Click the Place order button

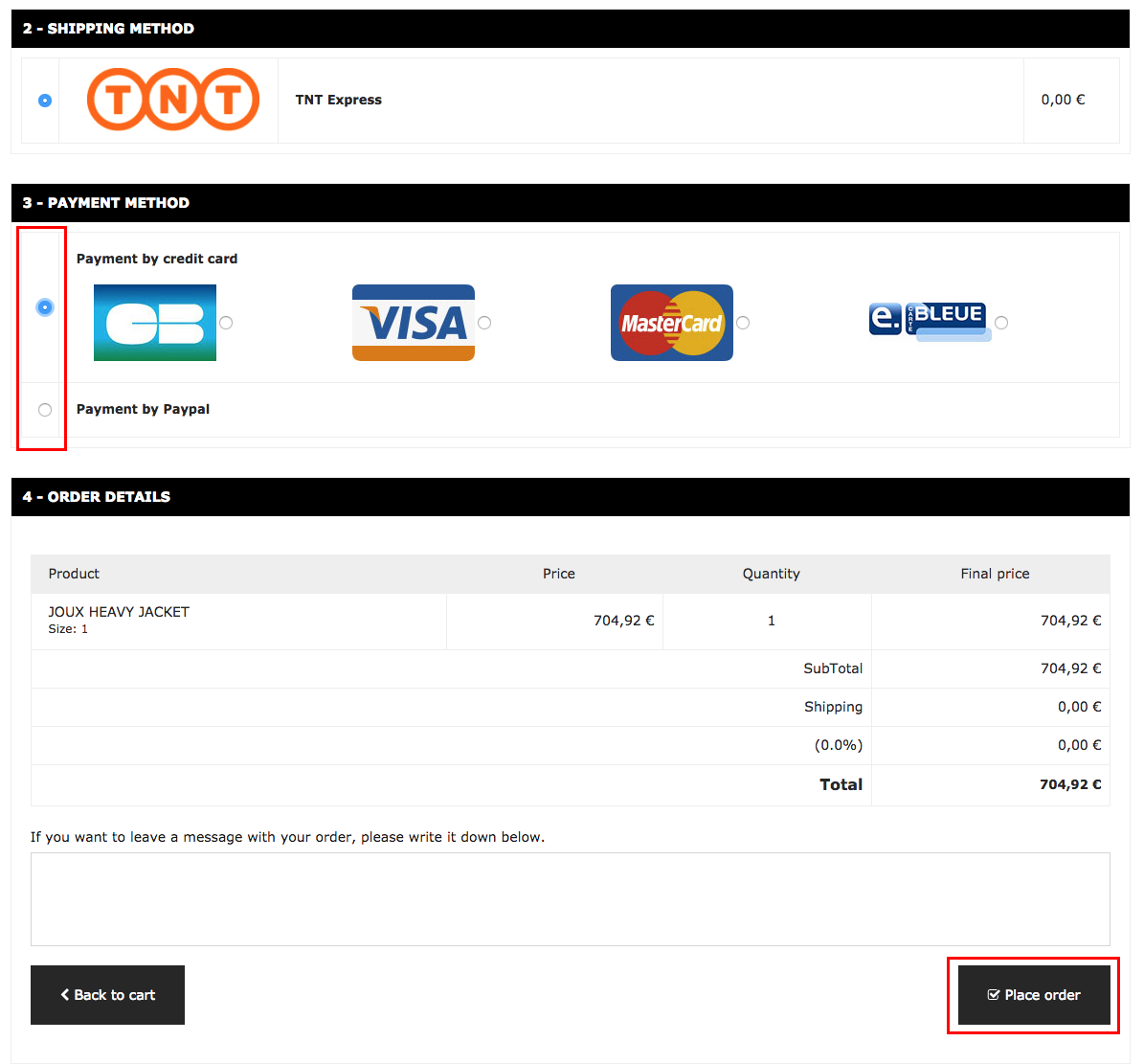1034,995
